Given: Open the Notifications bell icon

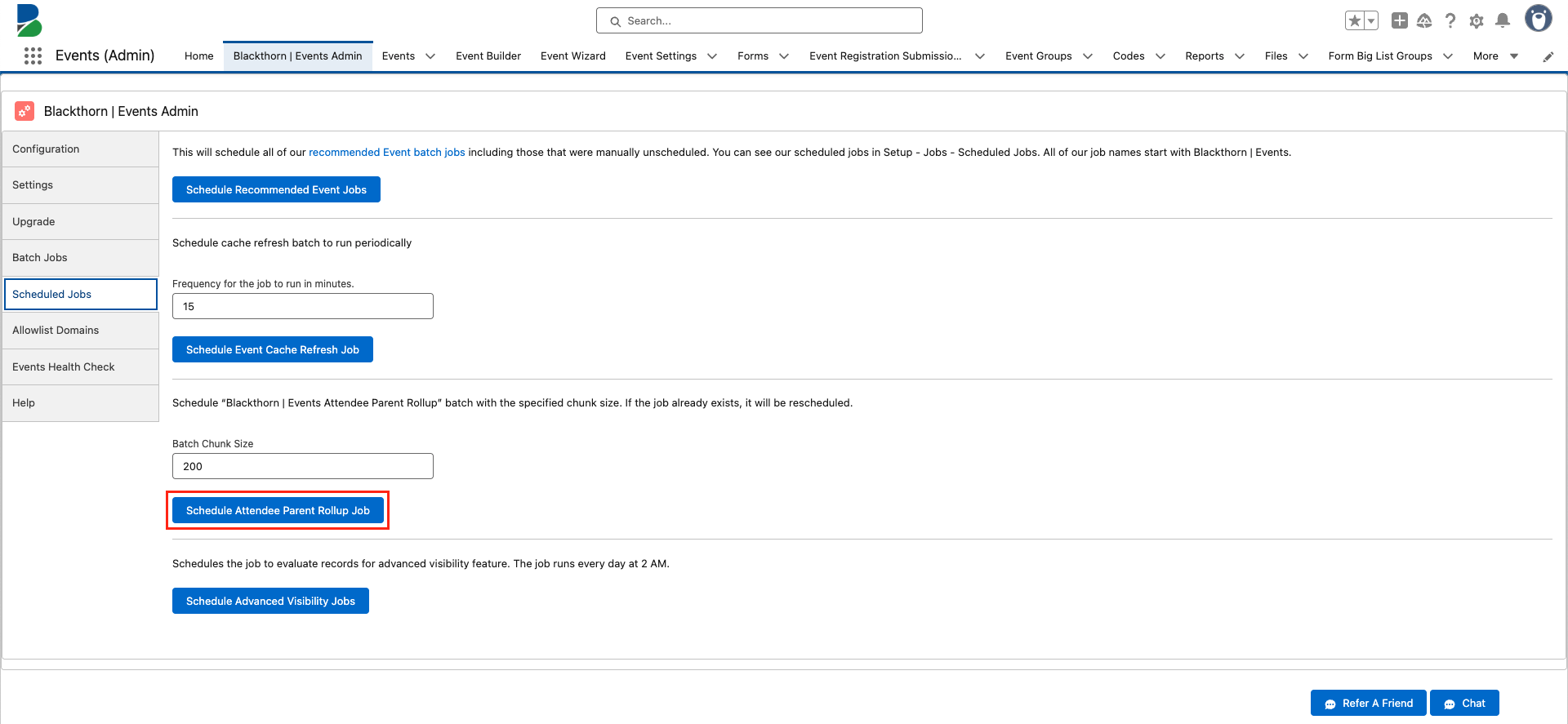Looking at the screenshot, I should coord(1503,20).
